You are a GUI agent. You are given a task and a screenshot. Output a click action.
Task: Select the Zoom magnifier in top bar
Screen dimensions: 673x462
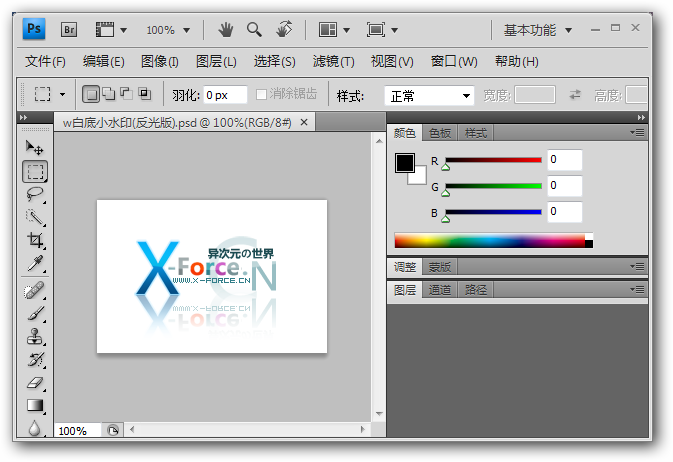[254, 30]
